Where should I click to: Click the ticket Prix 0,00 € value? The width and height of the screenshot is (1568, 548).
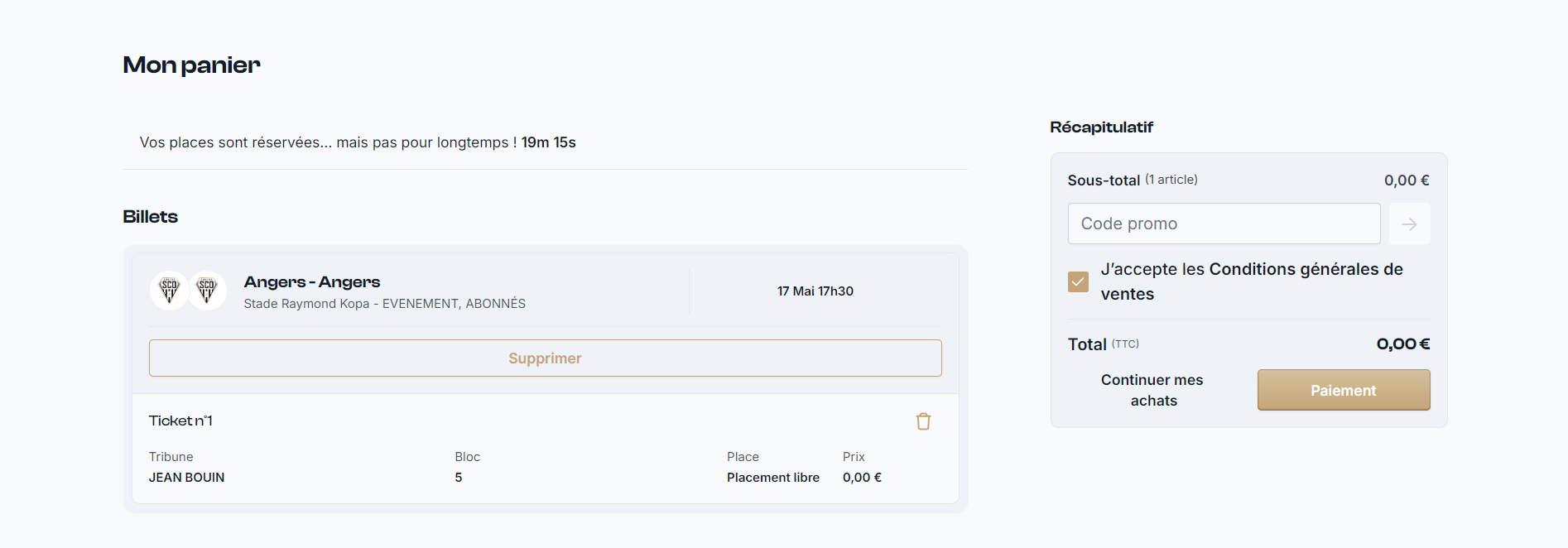pos(862,478)
